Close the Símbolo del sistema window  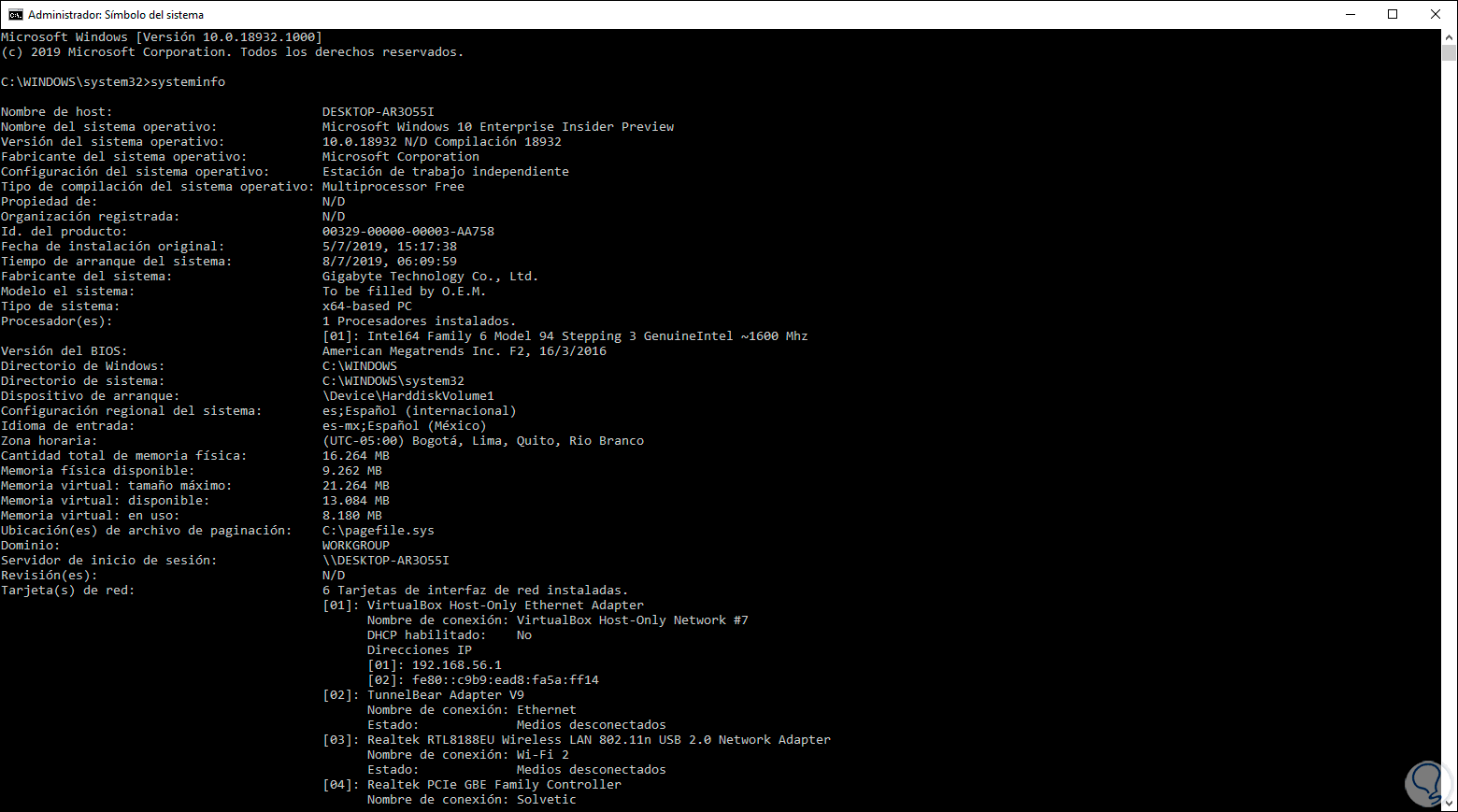pos(1436,14)
